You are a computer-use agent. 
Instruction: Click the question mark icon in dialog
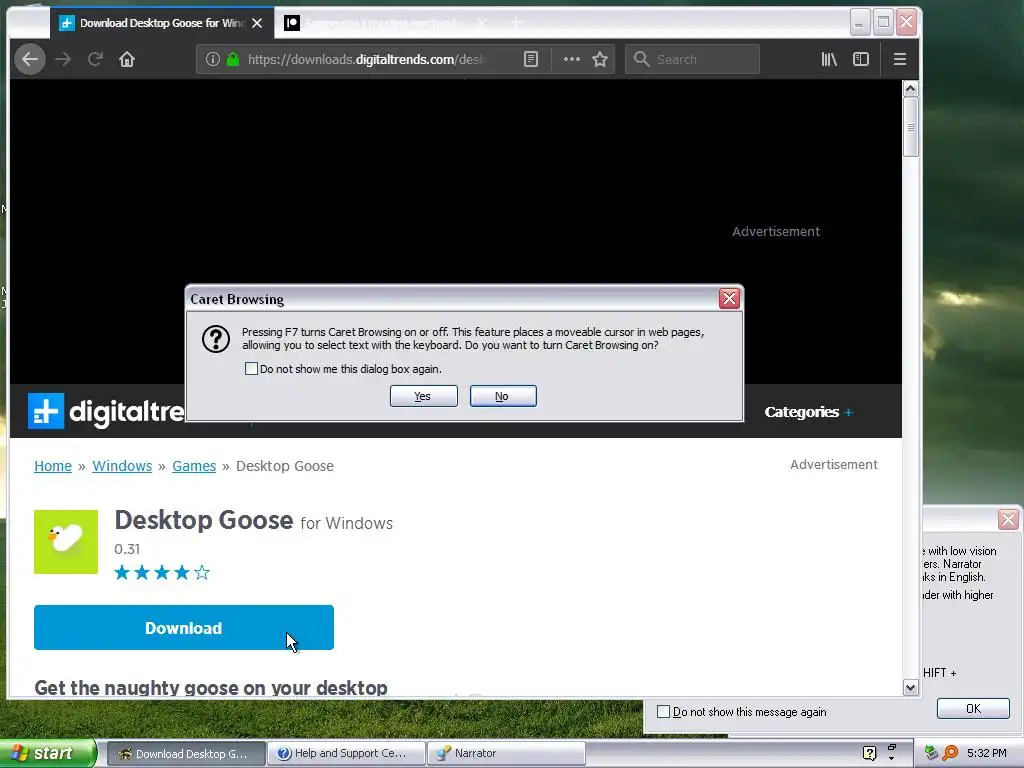[216, 339]
